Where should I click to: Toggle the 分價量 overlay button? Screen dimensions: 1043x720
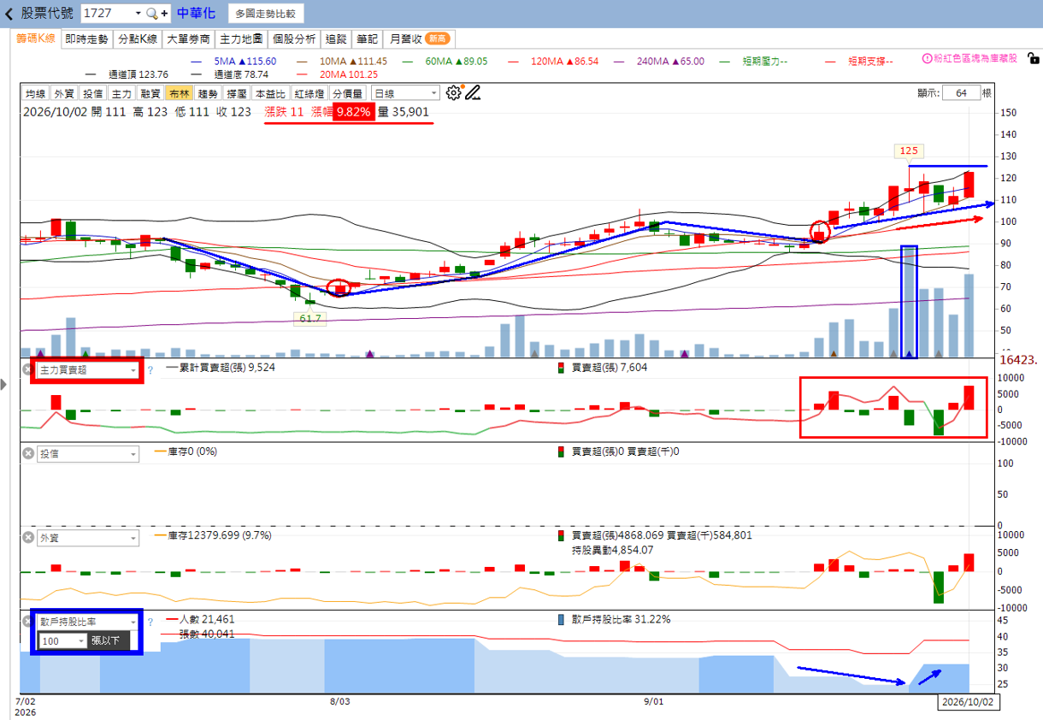tap(347, 94)
